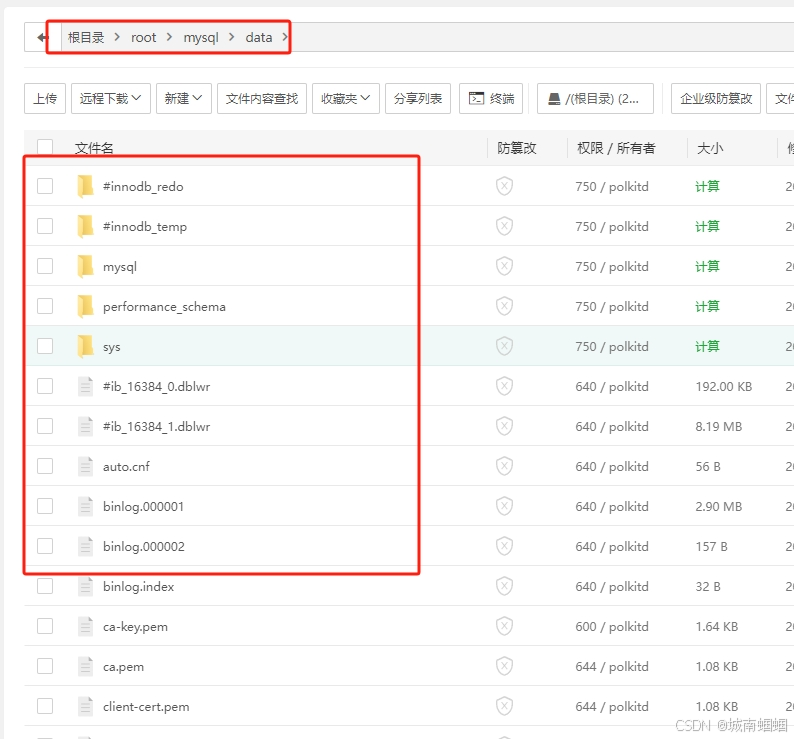Toggle tamper-proof shield for sys folder
794x739 pixels.
(x=504, y=346)
